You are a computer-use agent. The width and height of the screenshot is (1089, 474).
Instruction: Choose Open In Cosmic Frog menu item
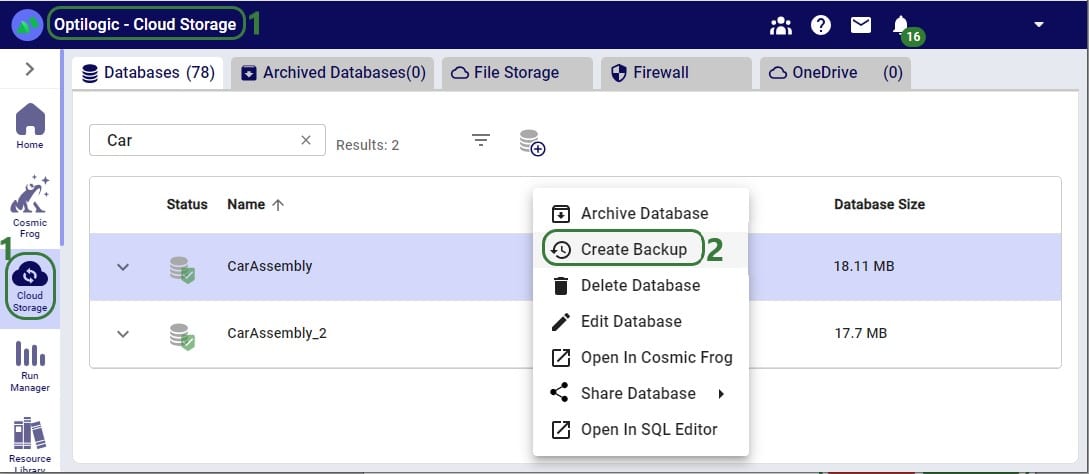(640, 358)
